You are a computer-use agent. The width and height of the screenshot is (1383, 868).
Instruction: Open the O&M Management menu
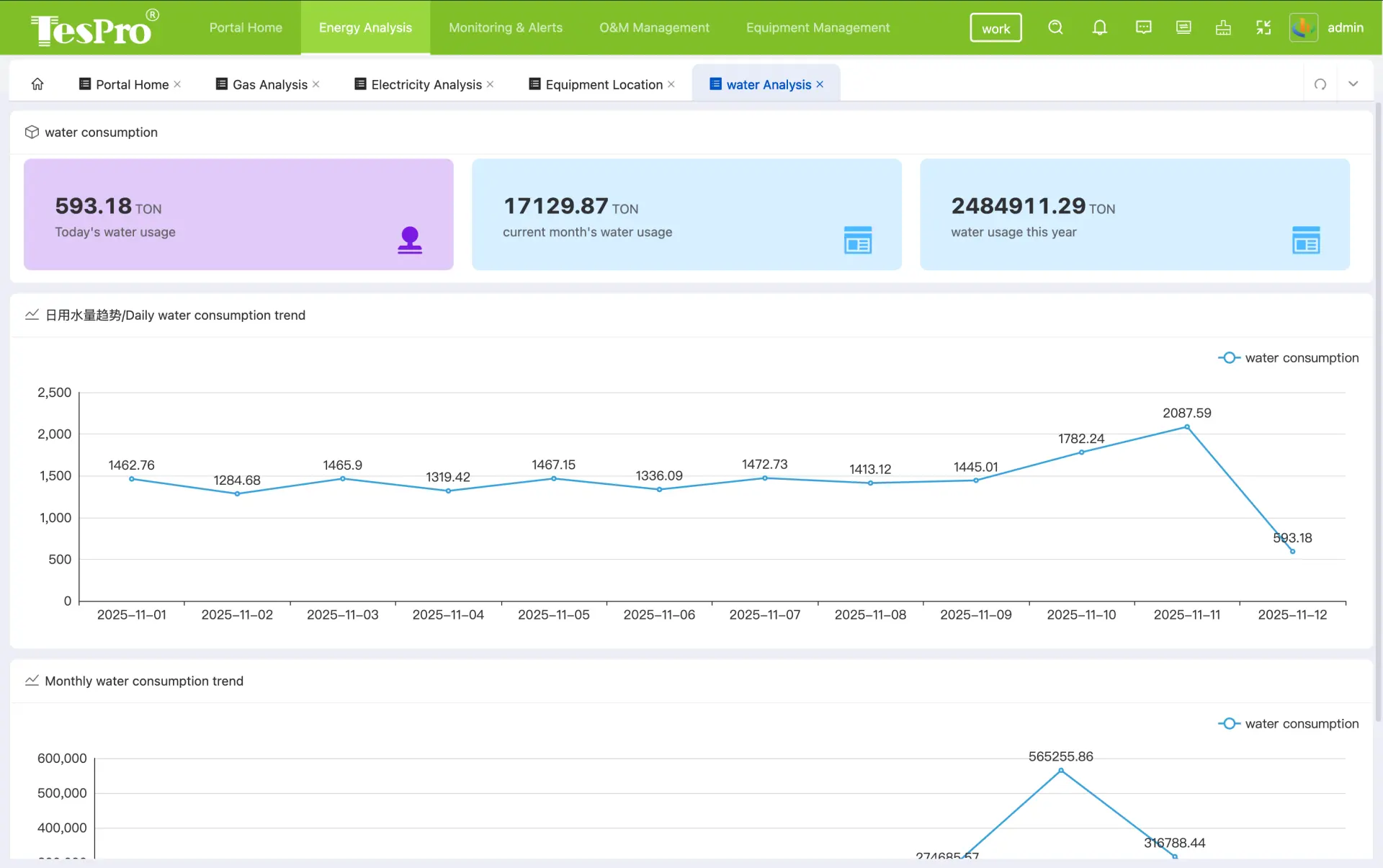(654, 27)
